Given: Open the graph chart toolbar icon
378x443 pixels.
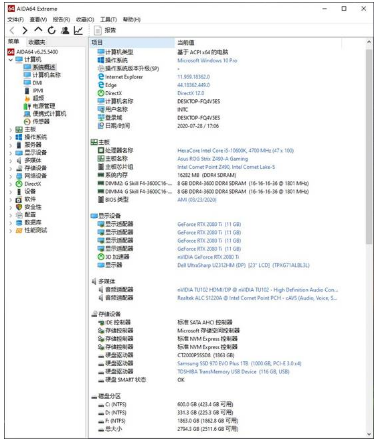Looking at the screenshot, I should pos(78,30).
